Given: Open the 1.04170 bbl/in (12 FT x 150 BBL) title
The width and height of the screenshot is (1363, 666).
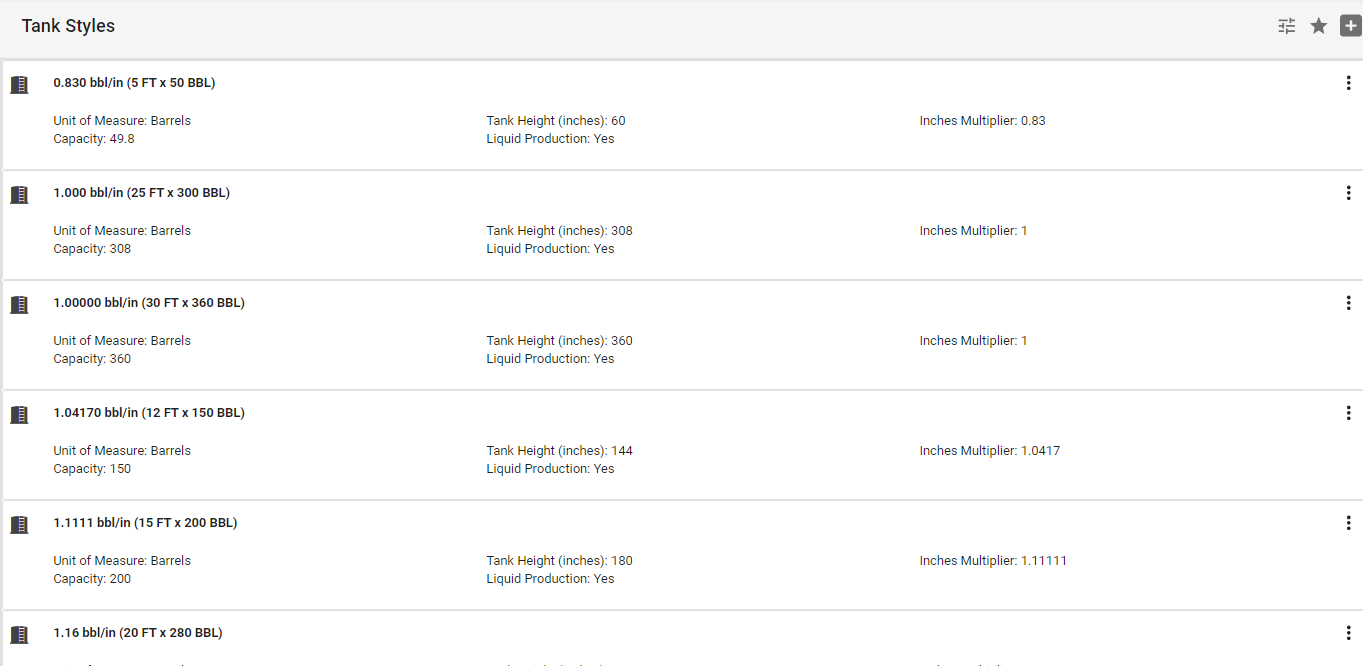Looking at the screenshot, I should 149,413.
